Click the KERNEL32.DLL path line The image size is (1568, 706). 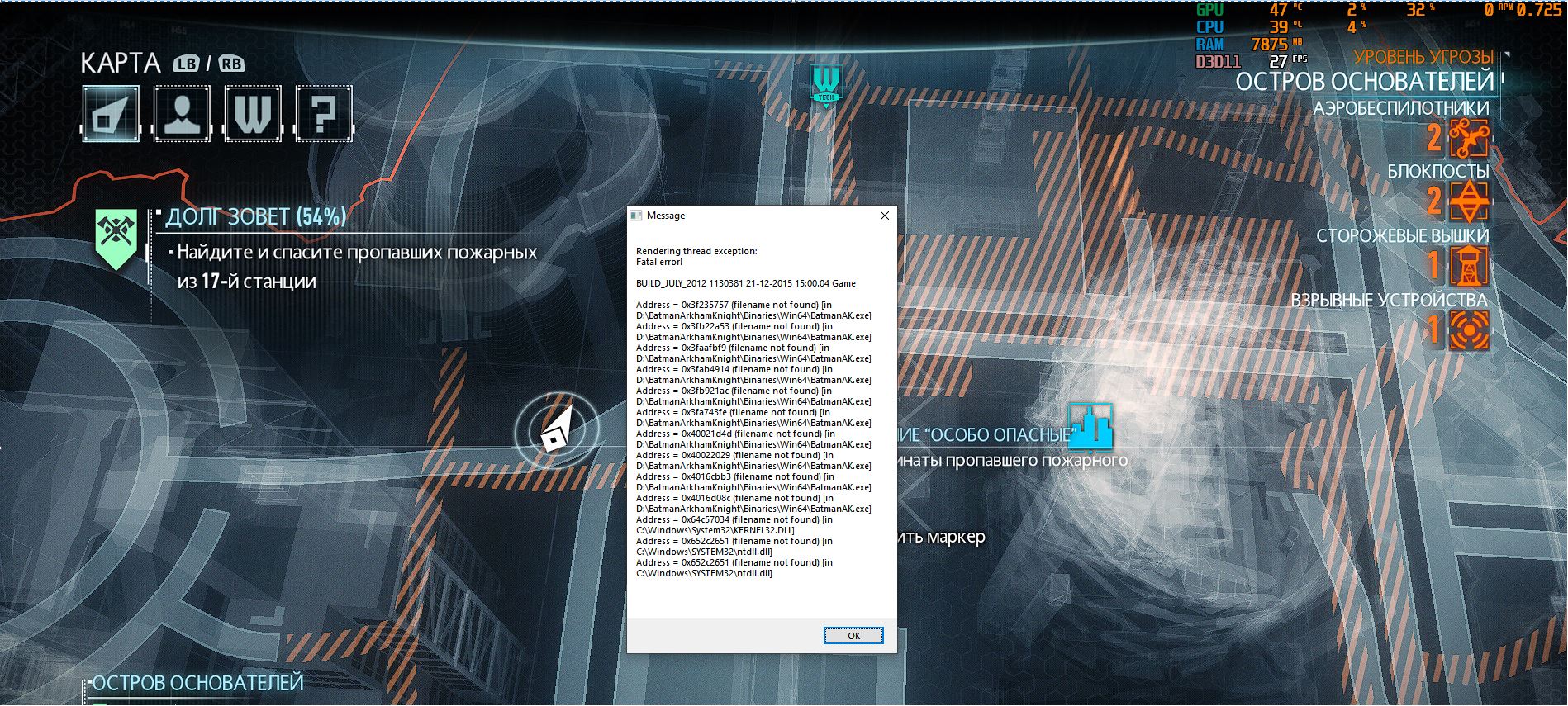click(x=715, y=530)
